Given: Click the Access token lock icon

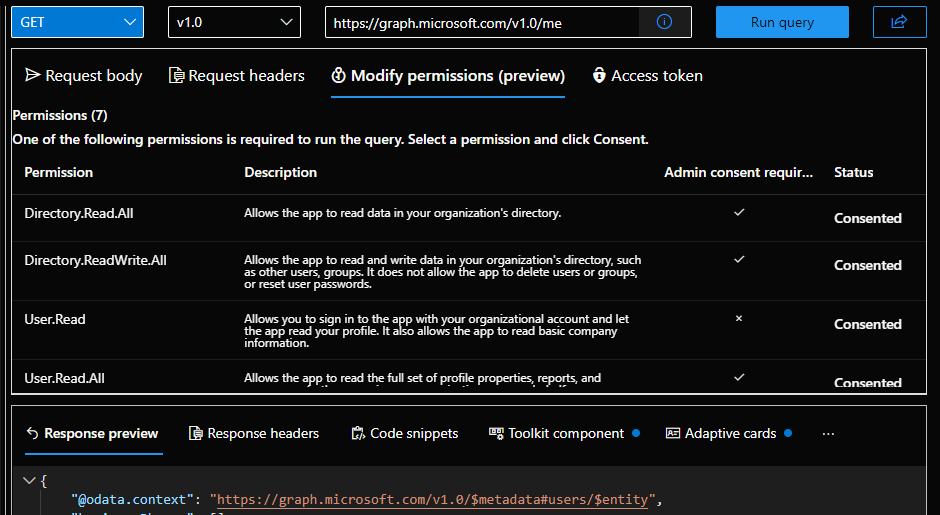Looking at the screenshot, I should (599, 75).
